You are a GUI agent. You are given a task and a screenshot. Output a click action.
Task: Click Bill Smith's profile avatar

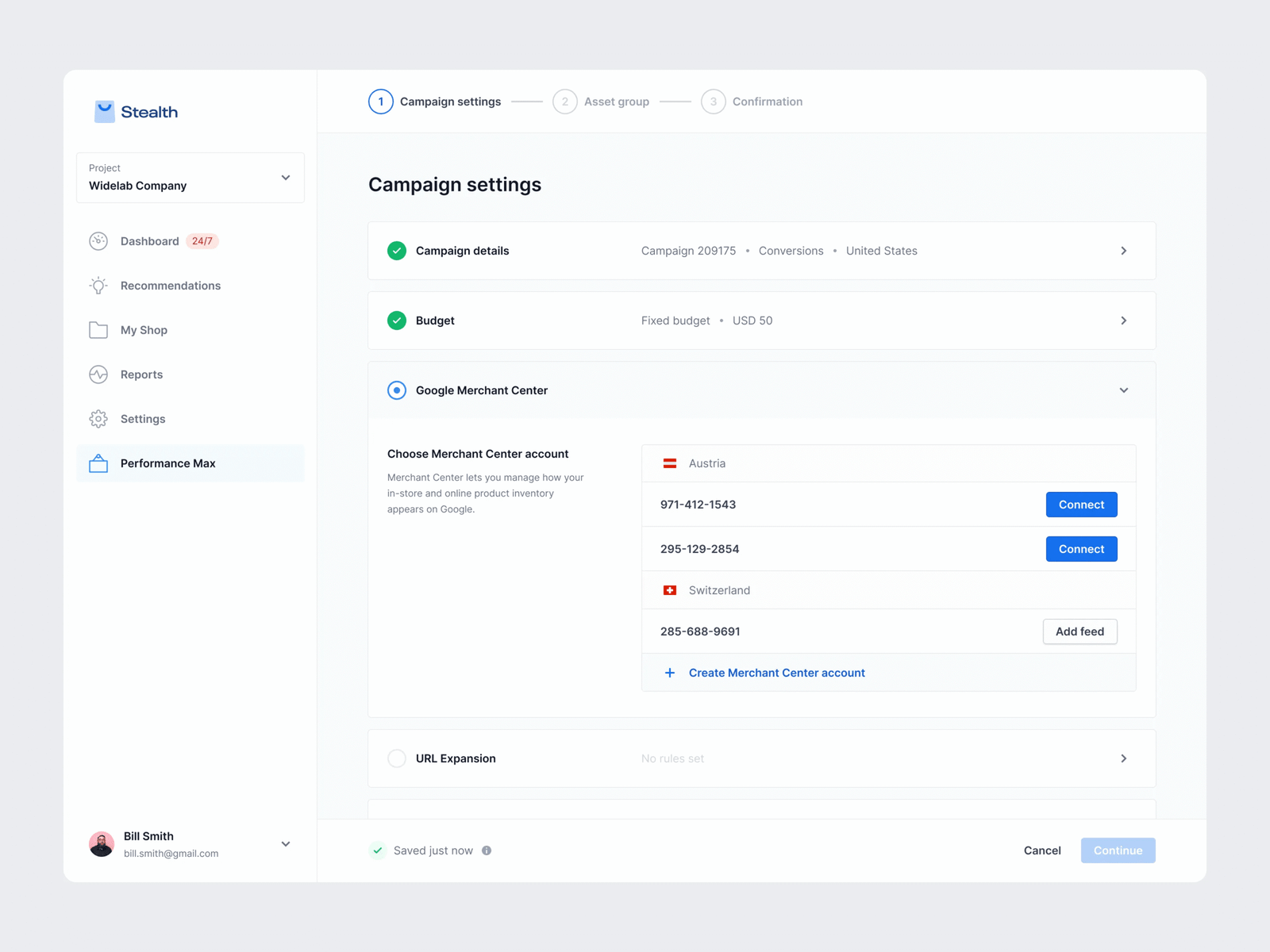coord(102,844)
